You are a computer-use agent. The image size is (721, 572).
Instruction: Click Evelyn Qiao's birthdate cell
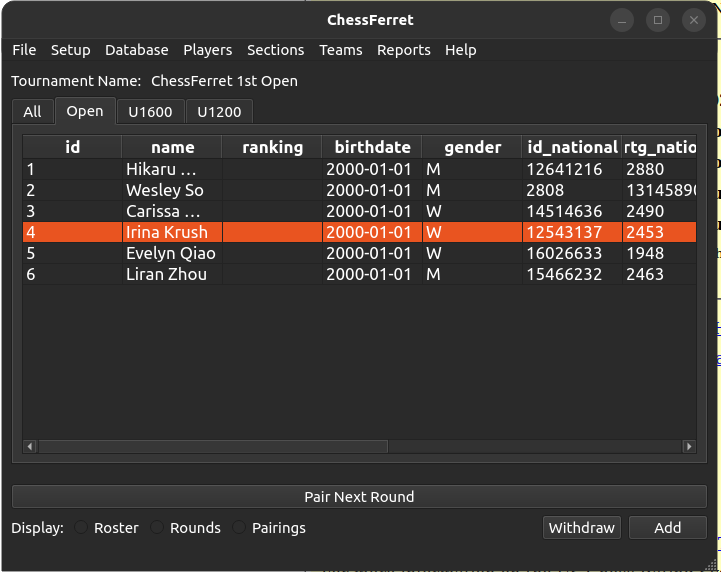(372, 253)
